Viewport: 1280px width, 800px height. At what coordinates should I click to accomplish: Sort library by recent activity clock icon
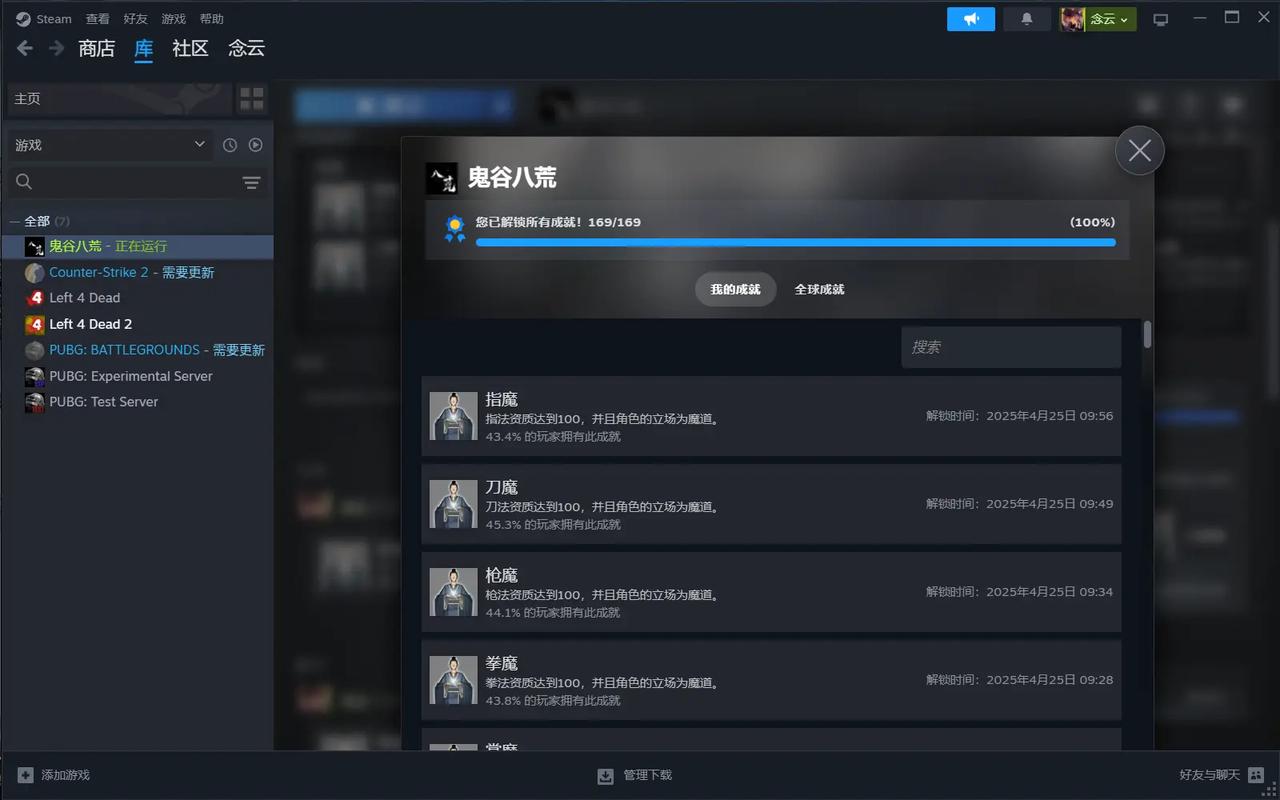click(230, 145)
